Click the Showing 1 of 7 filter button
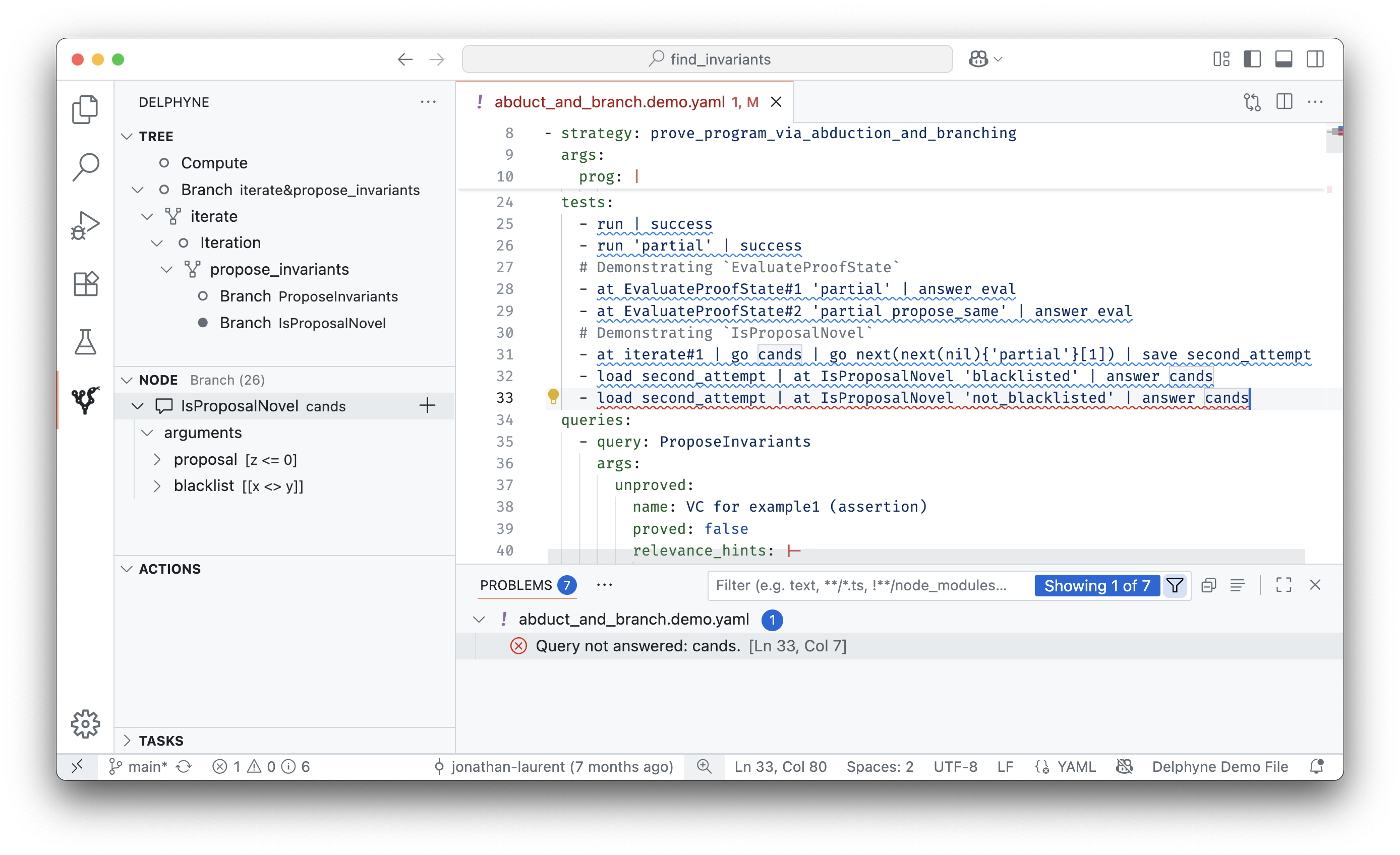 1096,585
